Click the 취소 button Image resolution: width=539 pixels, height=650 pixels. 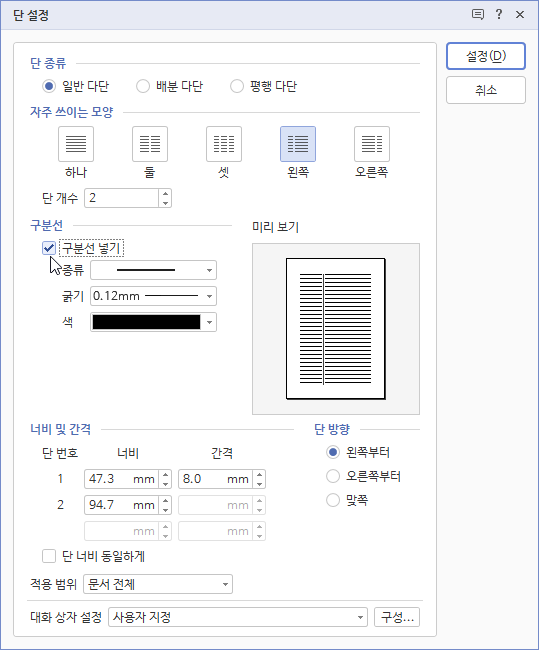pyautogui.click(x=486, y=90)
